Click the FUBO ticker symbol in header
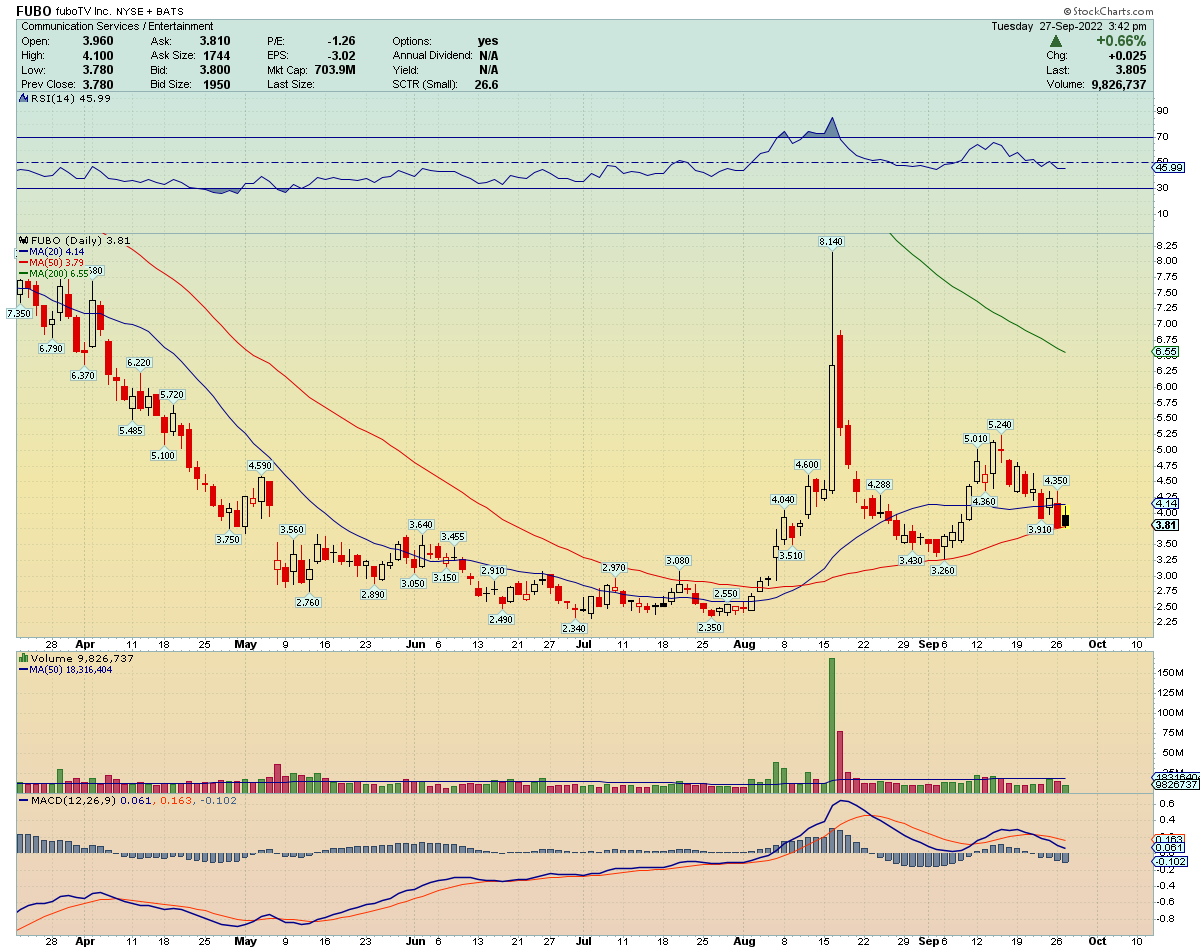 (x=36, y=10)
